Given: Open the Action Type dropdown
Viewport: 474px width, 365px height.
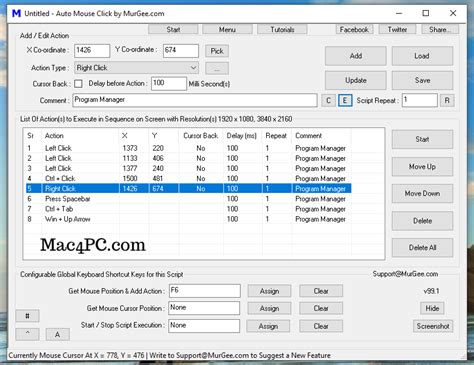Looking at the screenshot, I should click(x=136, y=68).
